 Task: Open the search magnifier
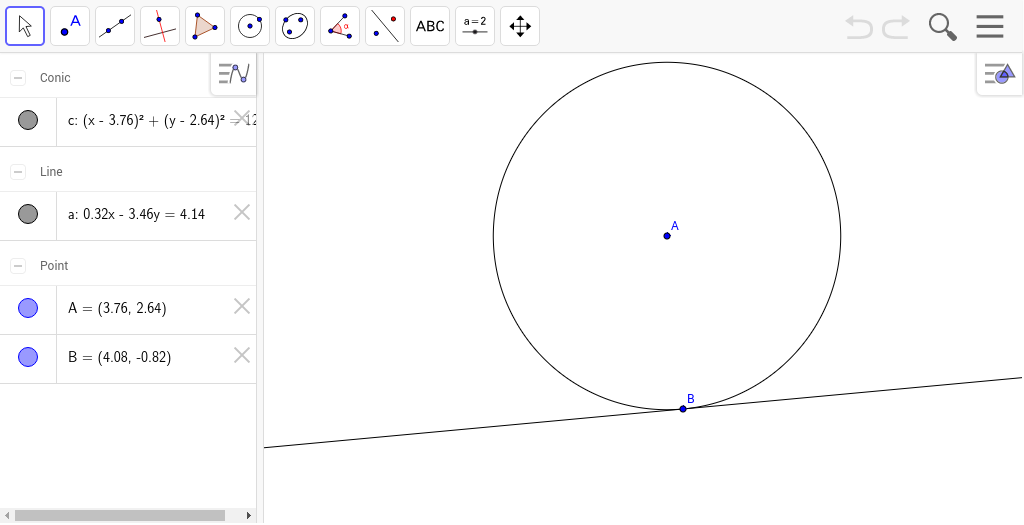pos(942,27)
